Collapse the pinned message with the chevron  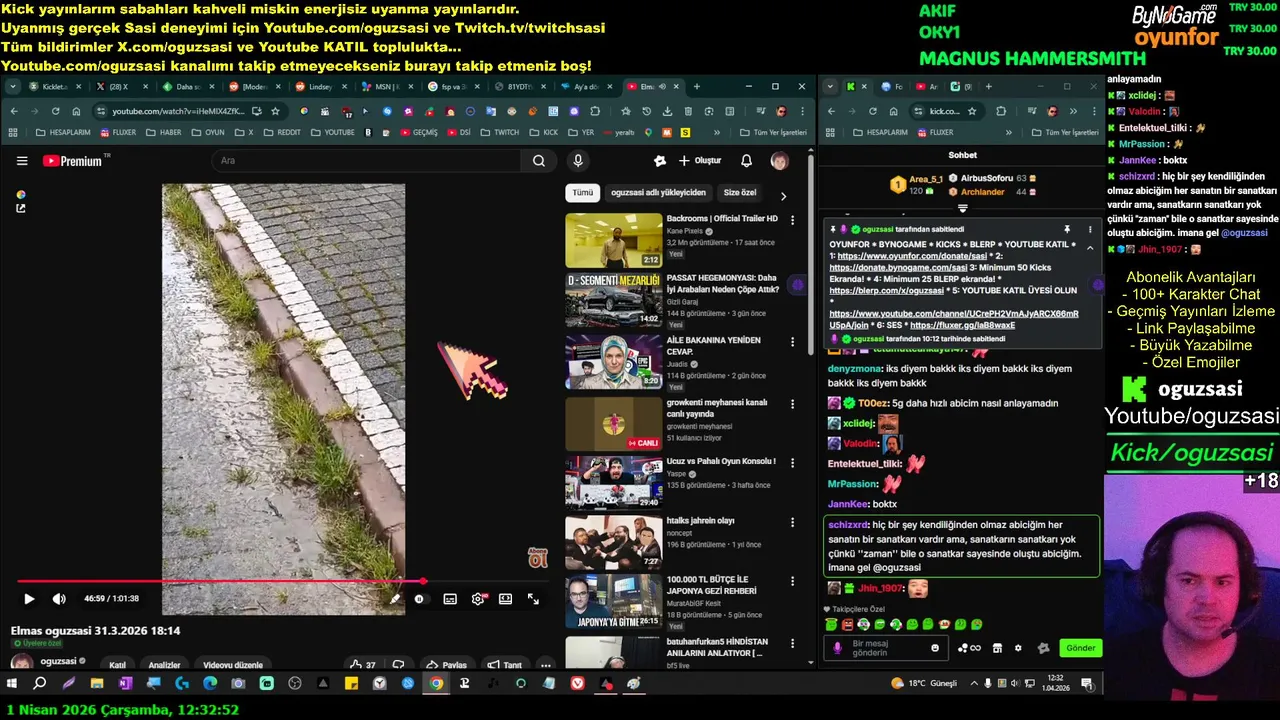point(1090,248)
